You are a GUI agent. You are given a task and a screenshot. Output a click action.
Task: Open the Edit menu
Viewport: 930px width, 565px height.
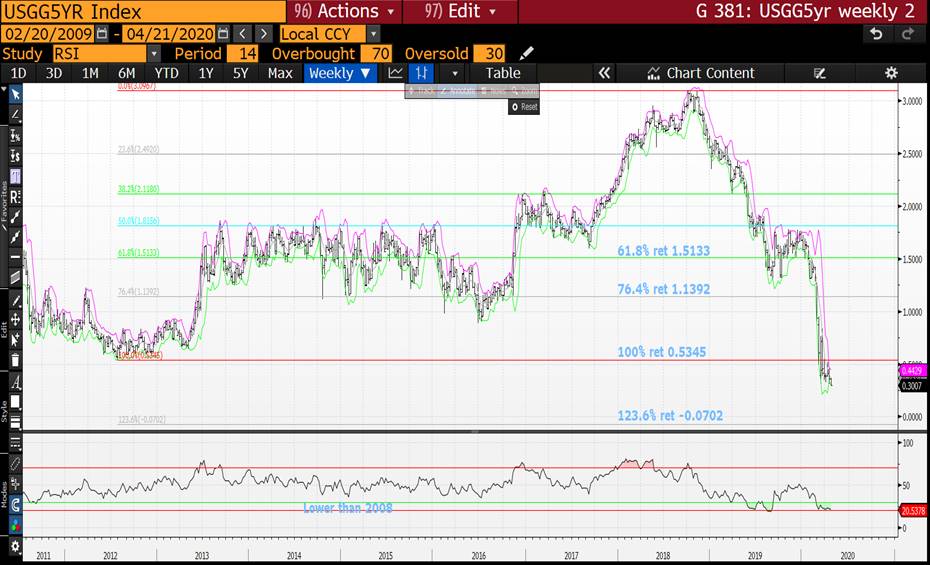[x=459, y=12]
